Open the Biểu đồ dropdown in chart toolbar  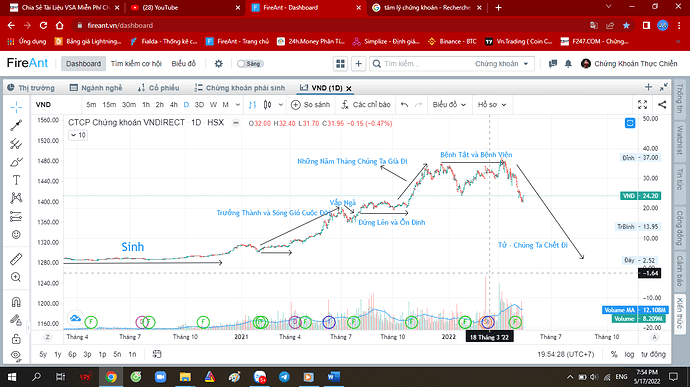[x=449, y=105]
